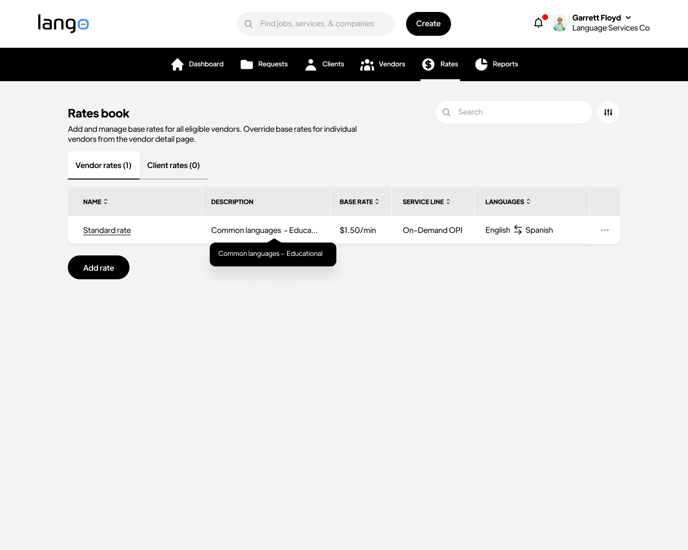The image size is (688, 550).
Task: Open the notifications bell
Action: [538, 23]
